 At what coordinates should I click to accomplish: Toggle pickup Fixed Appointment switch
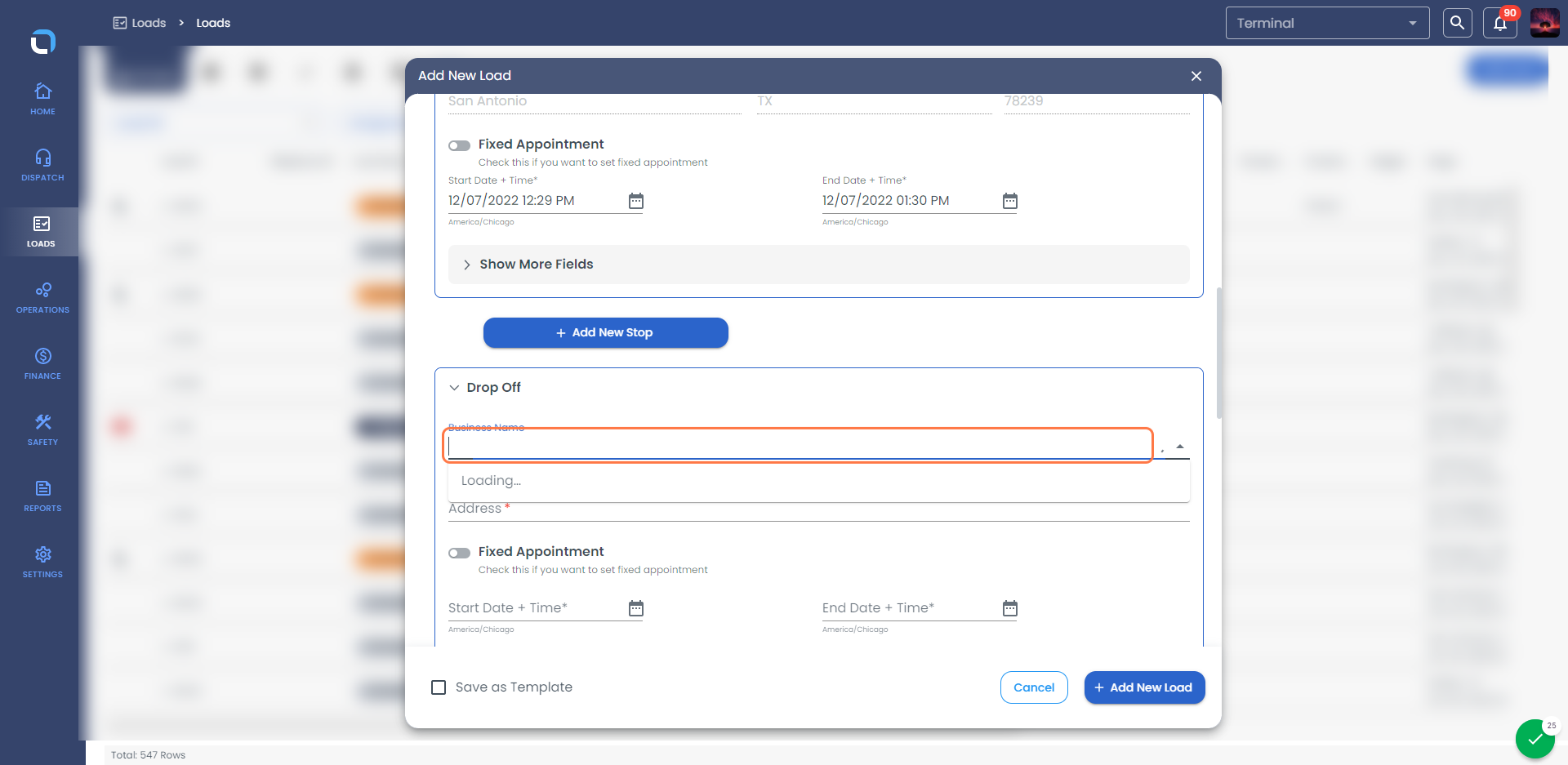pyautogui.click(x=459, y=145)
